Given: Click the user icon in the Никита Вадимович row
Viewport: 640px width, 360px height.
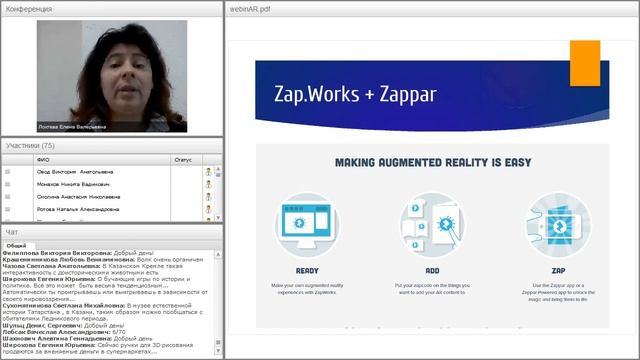Looking at the screenshot, I should pyautogui.click(x=209, y=184).
